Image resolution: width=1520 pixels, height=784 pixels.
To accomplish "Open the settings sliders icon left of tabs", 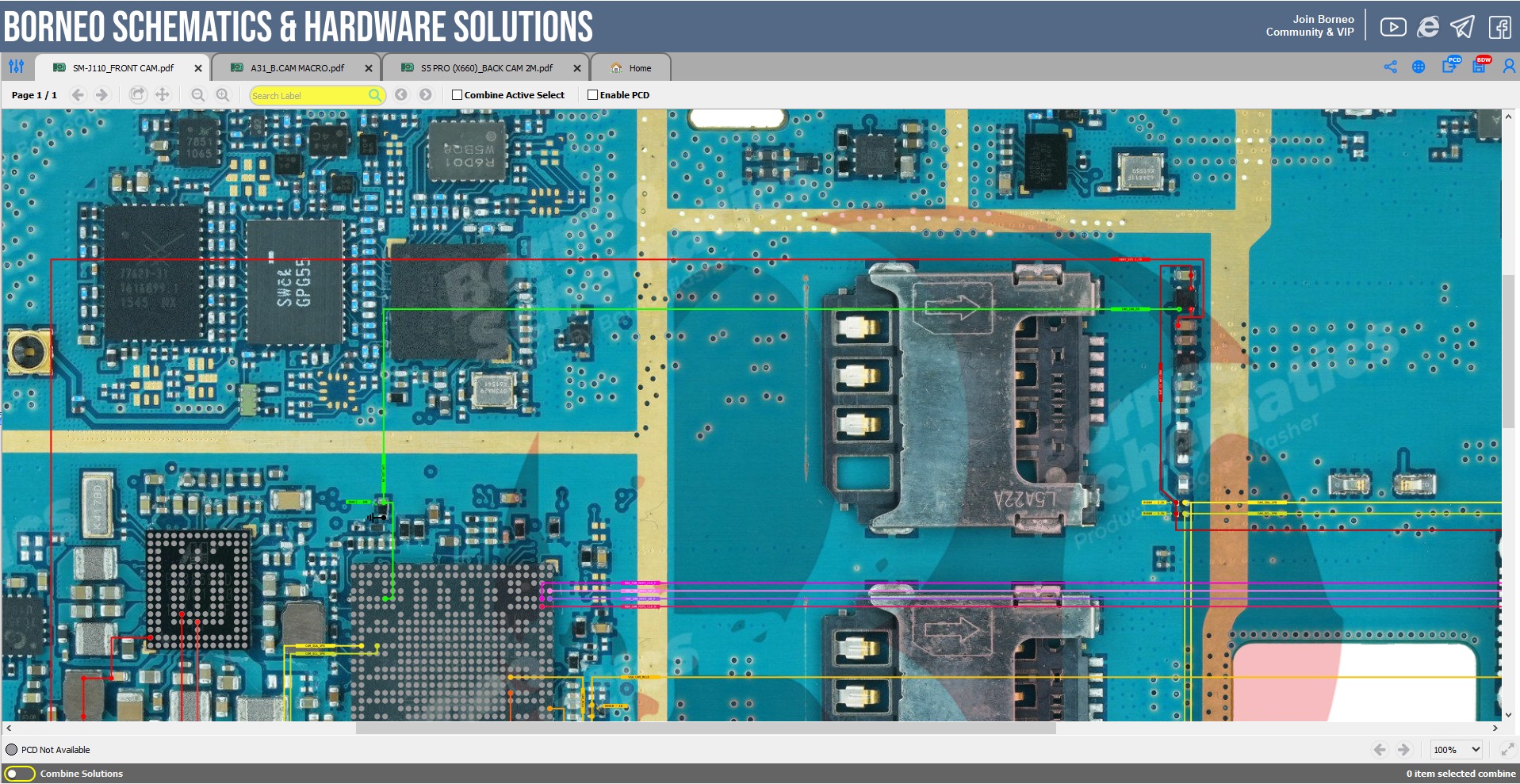I will (x=17, y=67).
